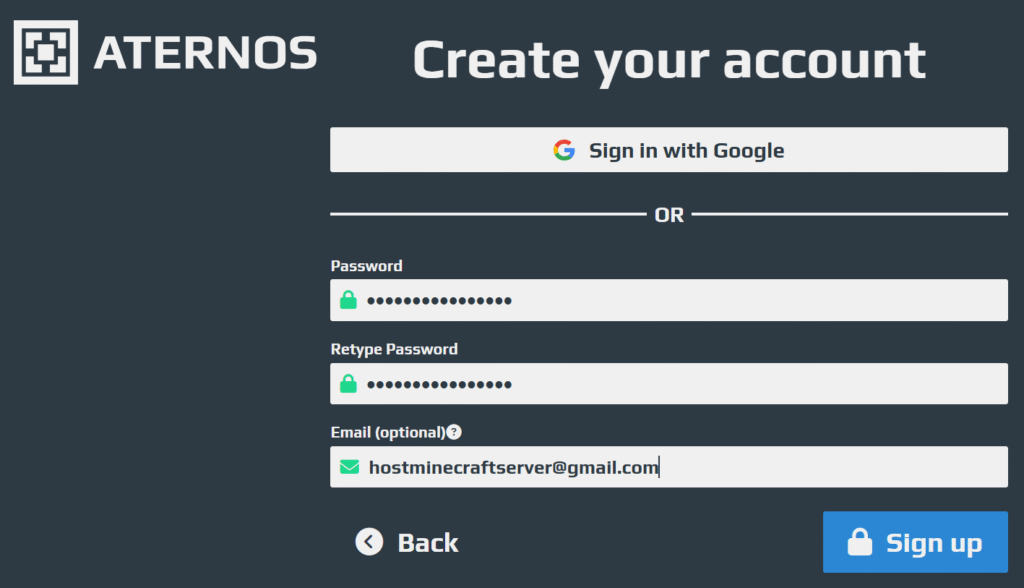Image resolution: width=1024 pixels, height=588 pixels.
Task: Go back using the Back text link
Action: pyautogui.click(x=428, y=543)
